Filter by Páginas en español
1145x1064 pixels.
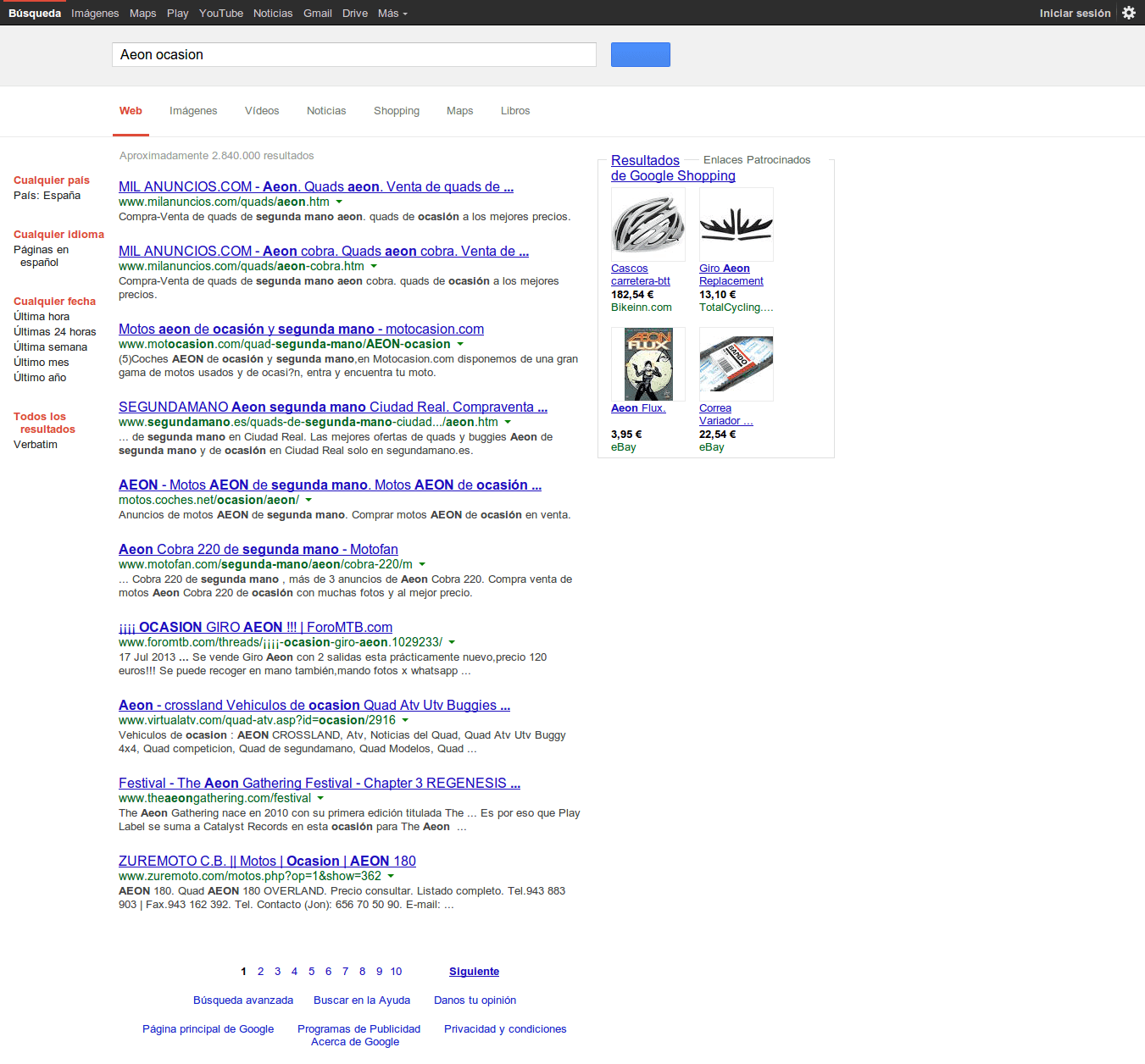pyautogui.click(x=41, y=256)
